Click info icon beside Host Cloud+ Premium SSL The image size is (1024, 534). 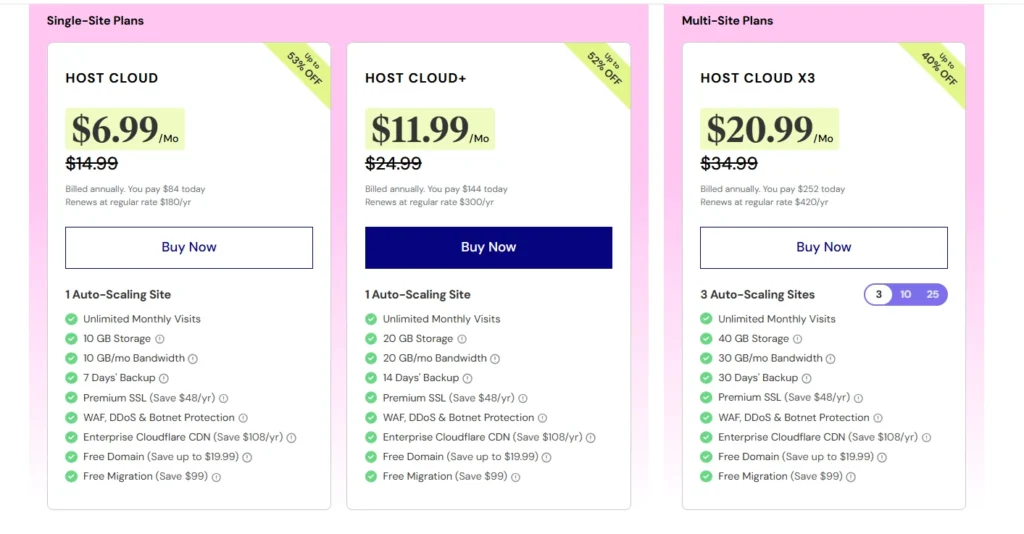523,398
